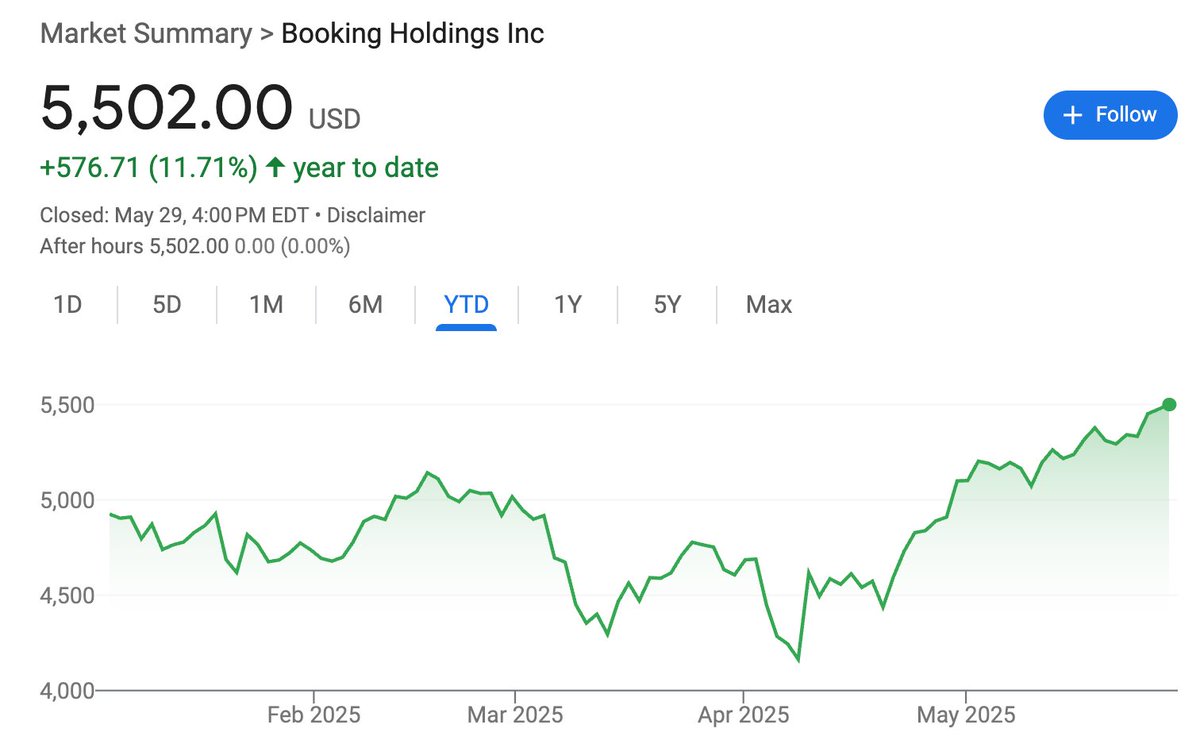Click the plus icon in Follow button

[1073, 115]
